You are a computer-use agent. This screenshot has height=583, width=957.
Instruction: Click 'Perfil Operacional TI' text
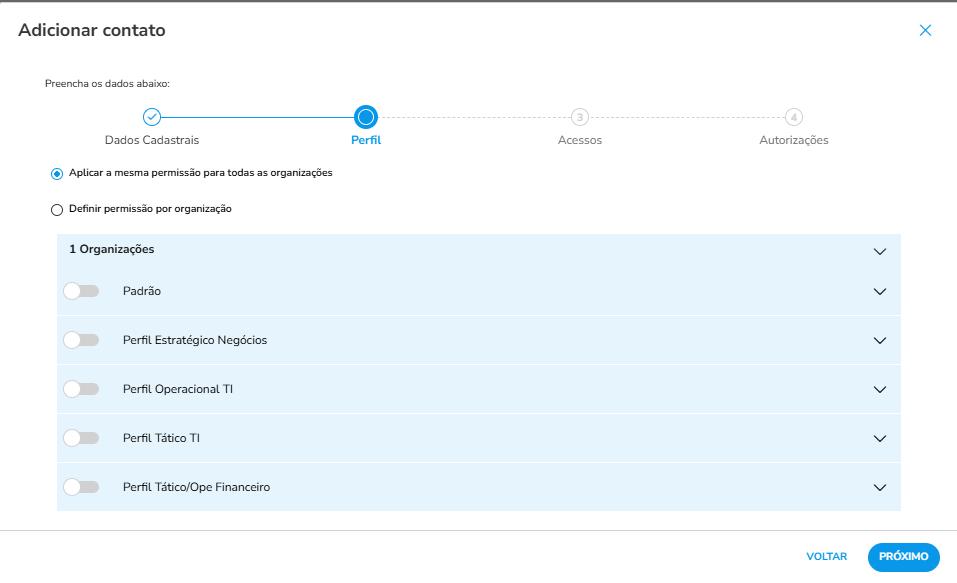pos(178,389)
